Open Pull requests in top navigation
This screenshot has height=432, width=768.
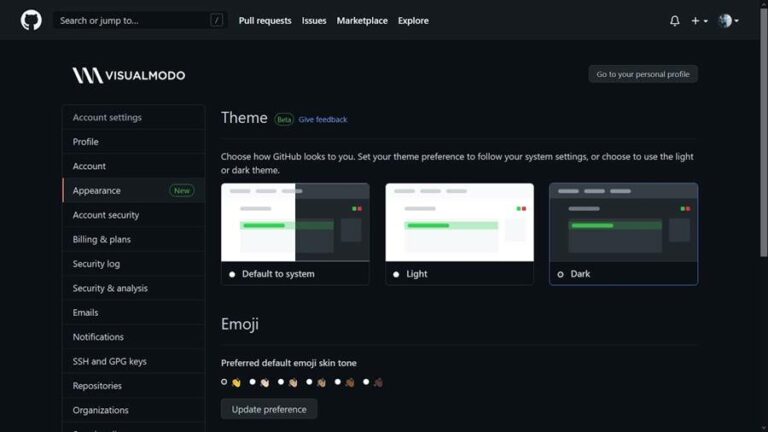pos(265,21)
